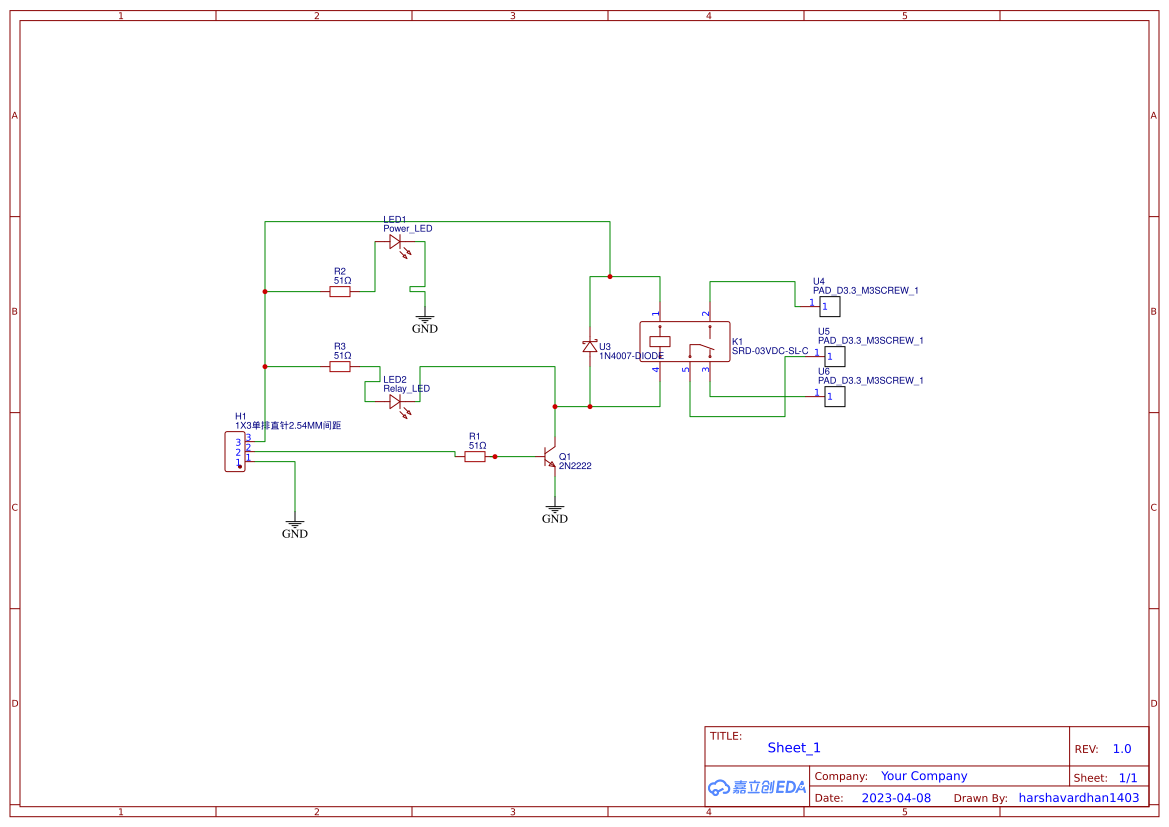Select resistor R1

click(x=473, y=455)
